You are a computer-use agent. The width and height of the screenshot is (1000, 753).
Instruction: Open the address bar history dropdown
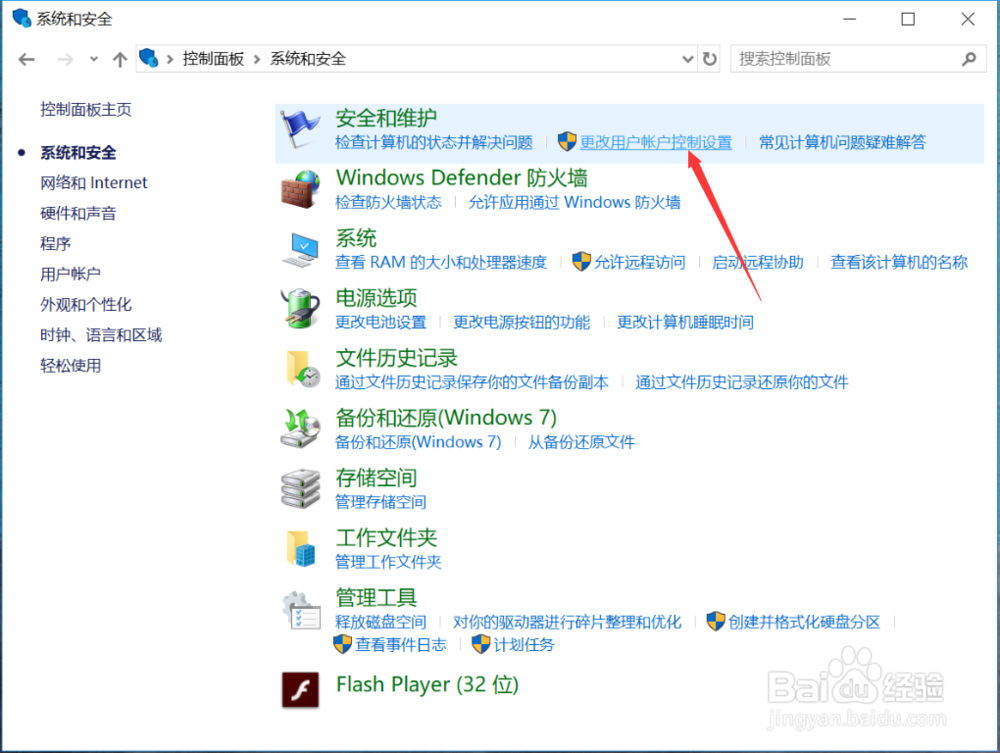click(x=687, y=59)
